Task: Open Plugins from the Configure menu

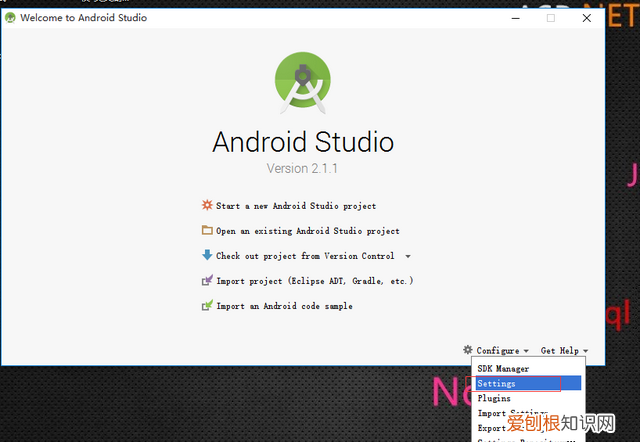Action: click(x=494, y=398)
